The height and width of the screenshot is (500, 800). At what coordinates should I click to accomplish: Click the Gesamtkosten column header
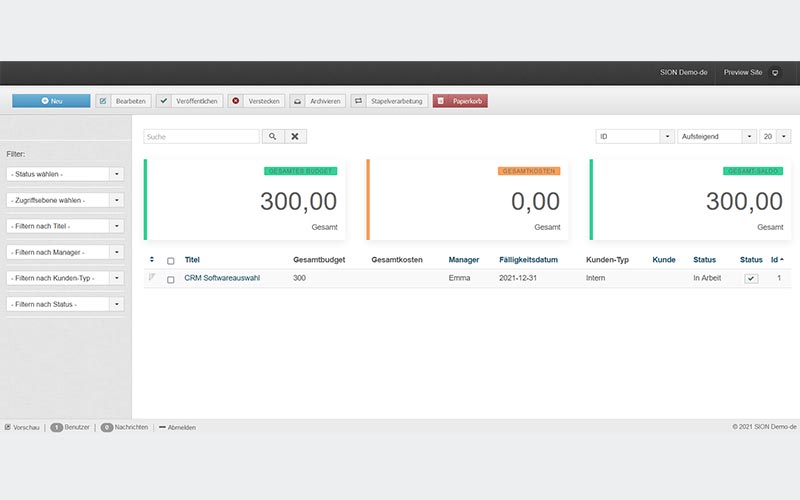pyautogui.click(x=397, y=260)
